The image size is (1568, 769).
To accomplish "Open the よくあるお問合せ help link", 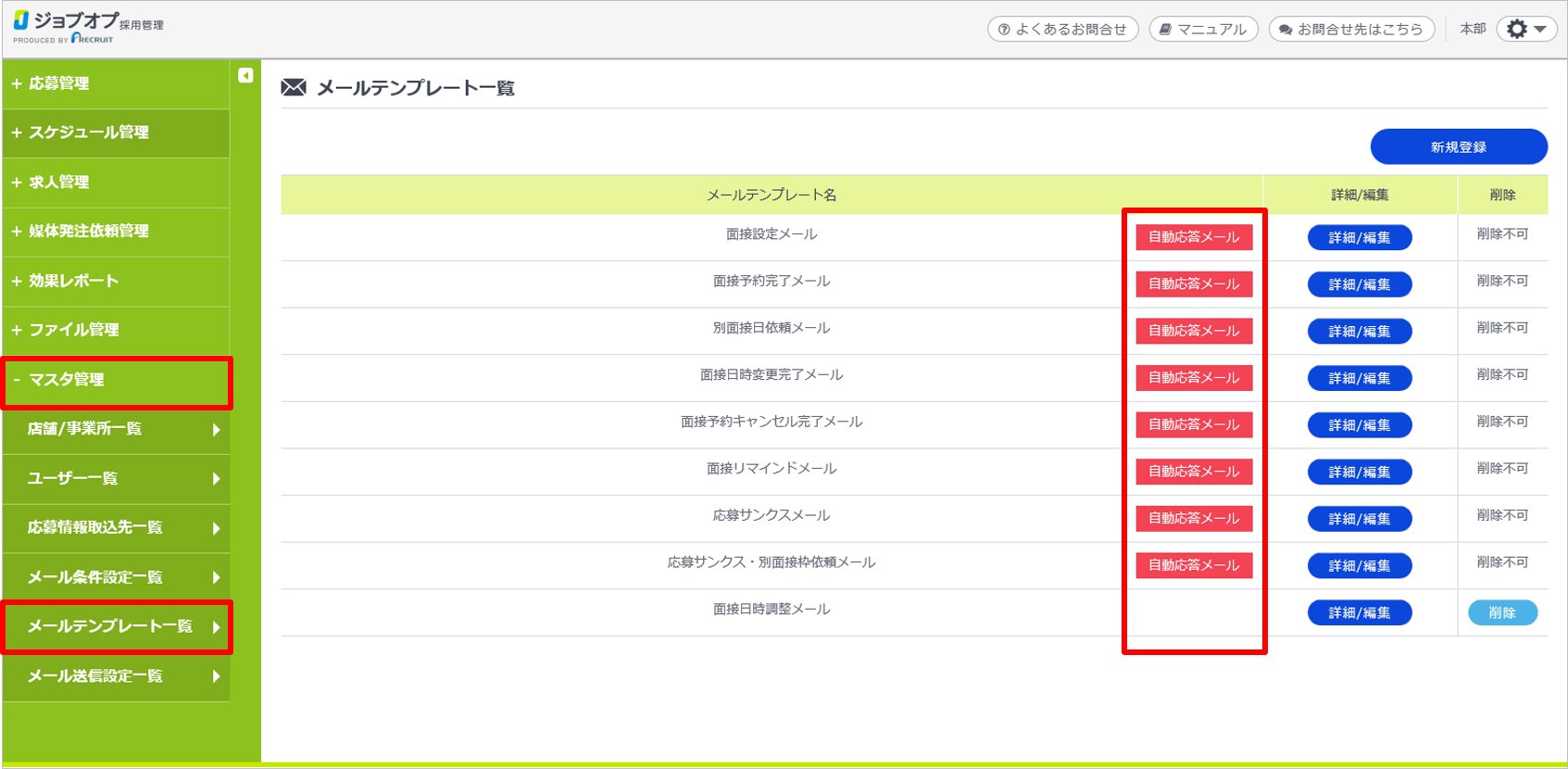I will pos(1062,30).
